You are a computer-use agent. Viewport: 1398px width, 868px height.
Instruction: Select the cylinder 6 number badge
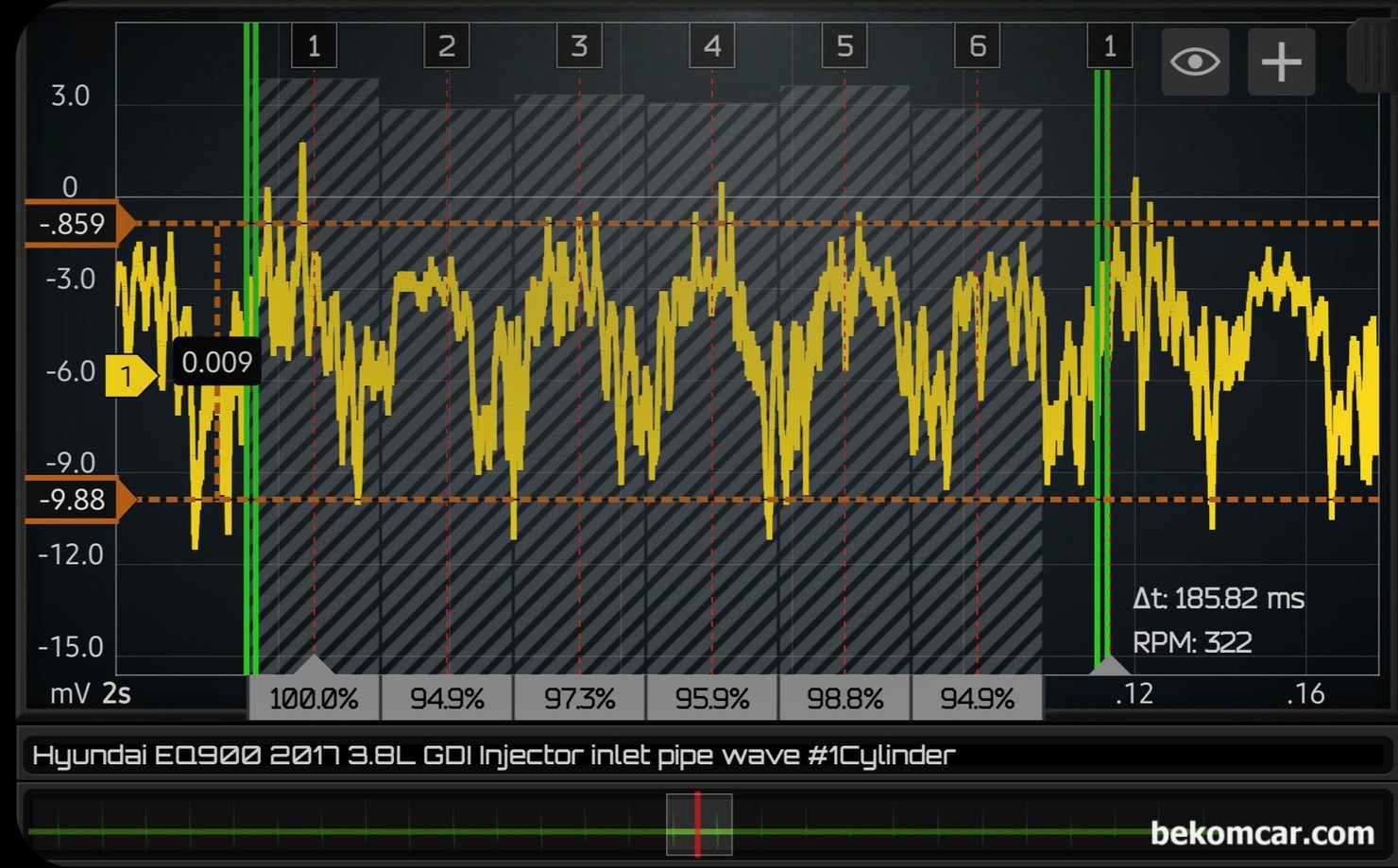978,46
